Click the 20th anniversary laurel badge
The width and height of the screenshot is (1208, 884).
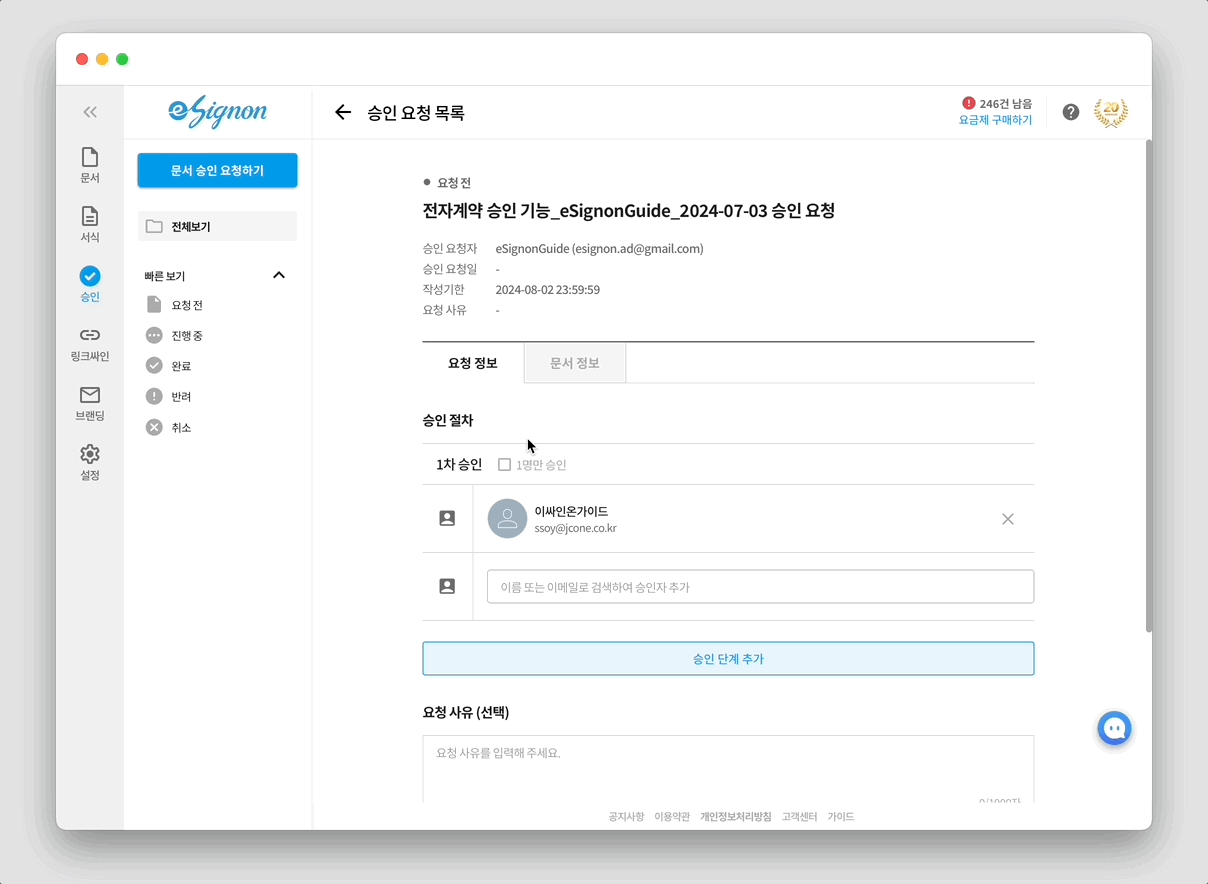click(1110, 112)
